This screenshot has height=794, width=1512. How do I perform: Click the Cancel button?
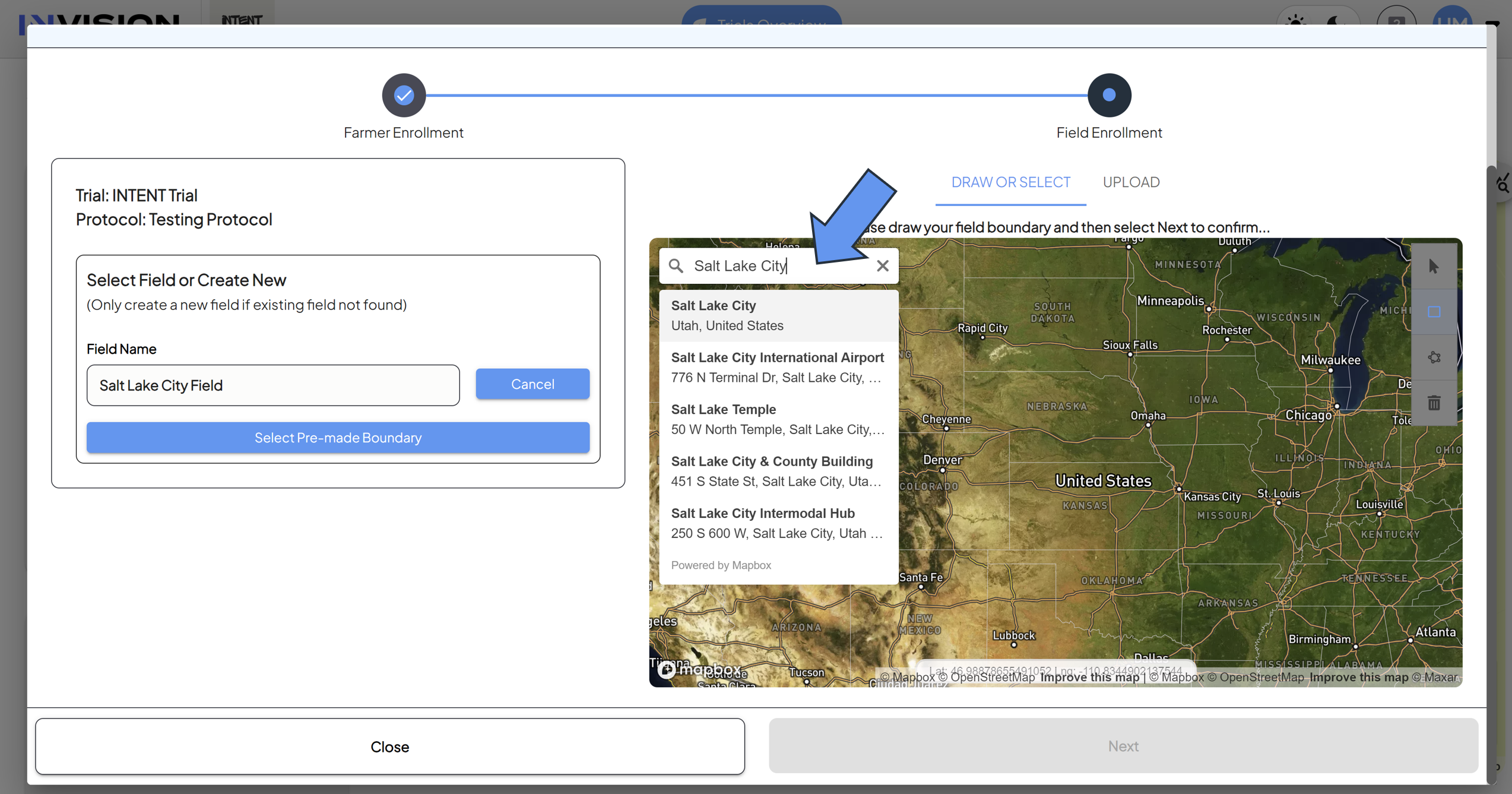click(x=532, y=384)
